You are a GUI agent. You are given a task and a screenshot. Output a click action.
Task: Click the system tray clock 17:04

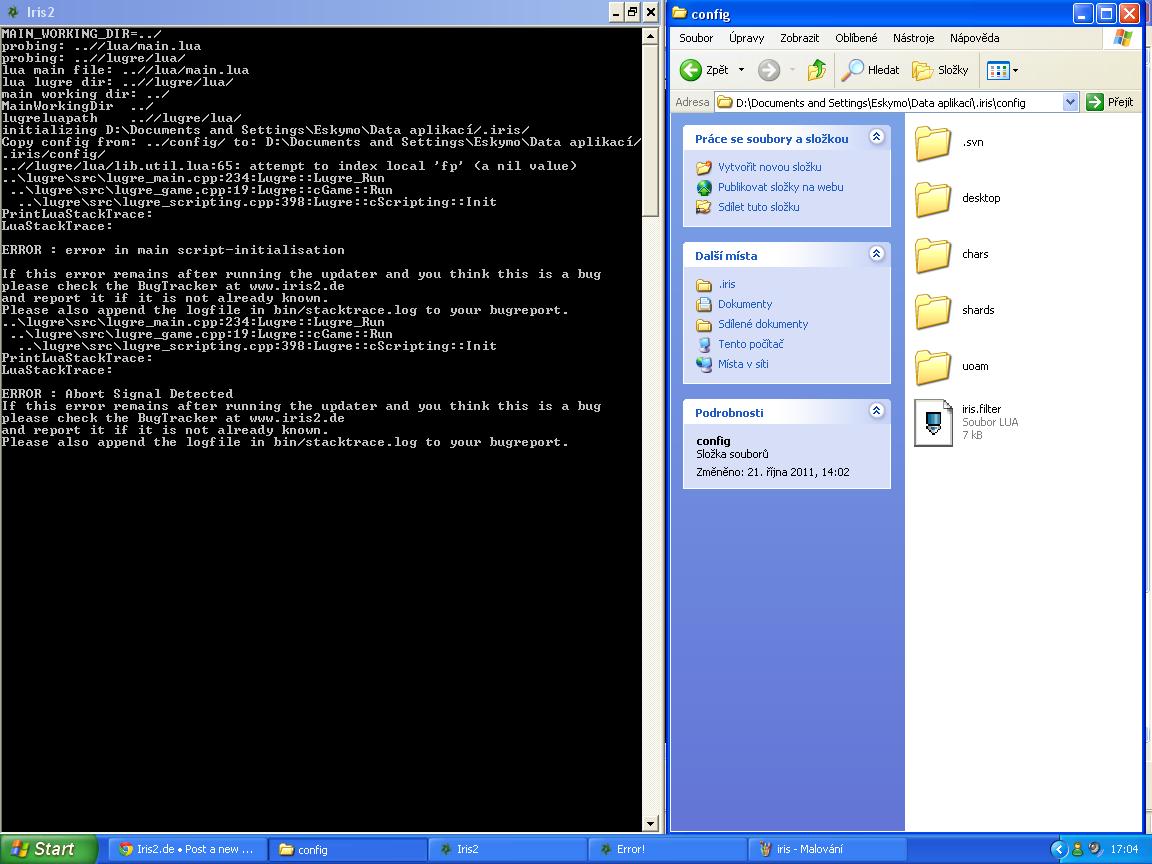coord(1124,849)
